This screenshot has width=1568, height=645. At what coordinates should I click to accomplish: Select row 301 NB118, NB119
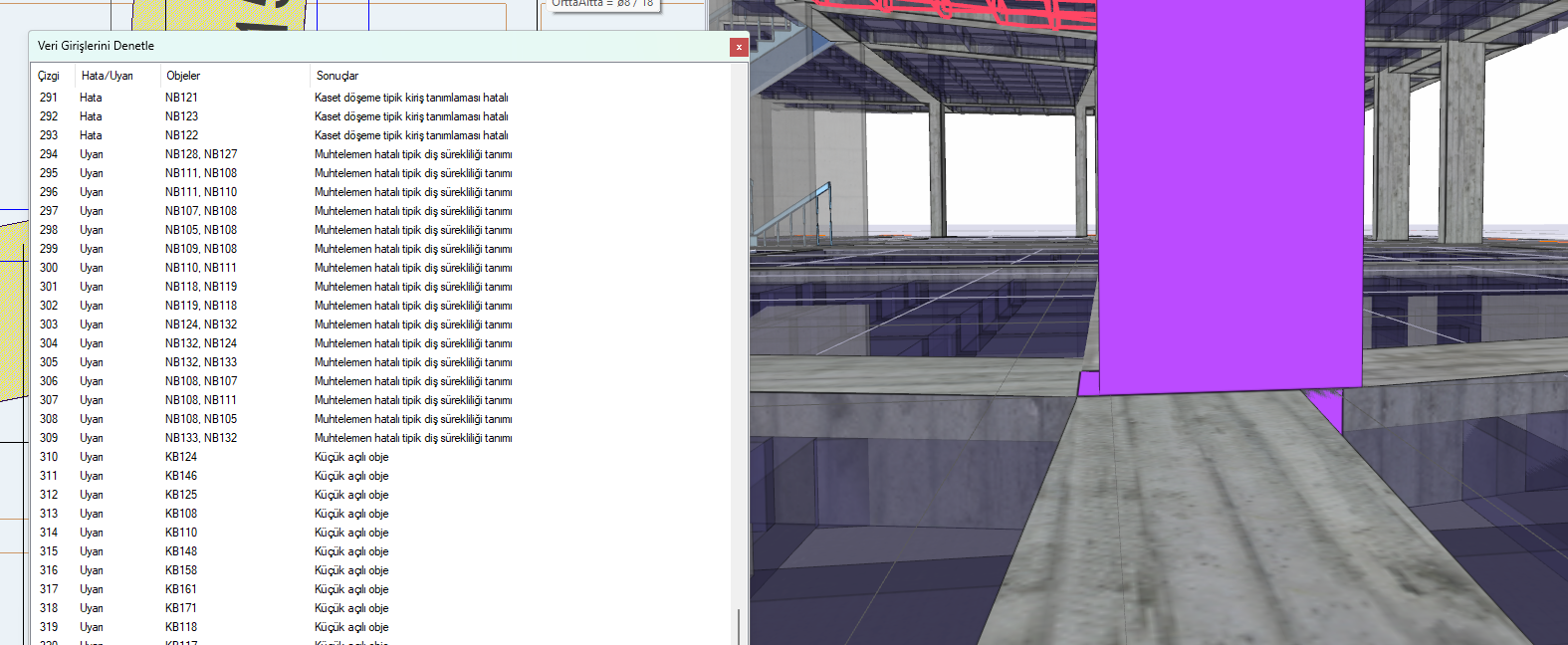(x=381, y=287)
